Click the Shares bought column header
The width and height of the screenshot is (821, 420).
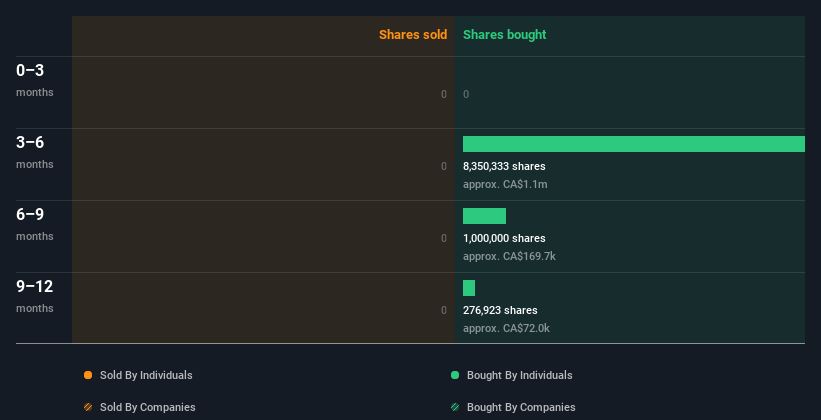pyautogui.click(x=504, y=35)
